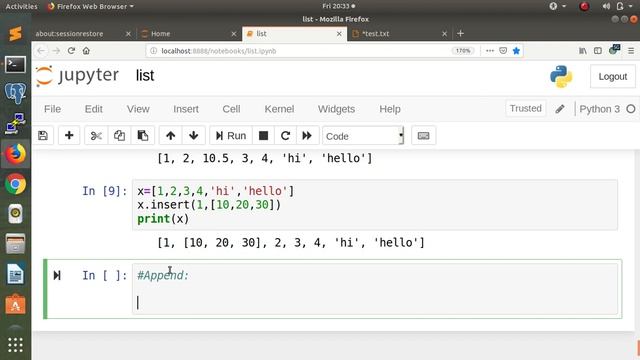Open the Help menu
Screen dimensions: 640x360
click(390, 109)
